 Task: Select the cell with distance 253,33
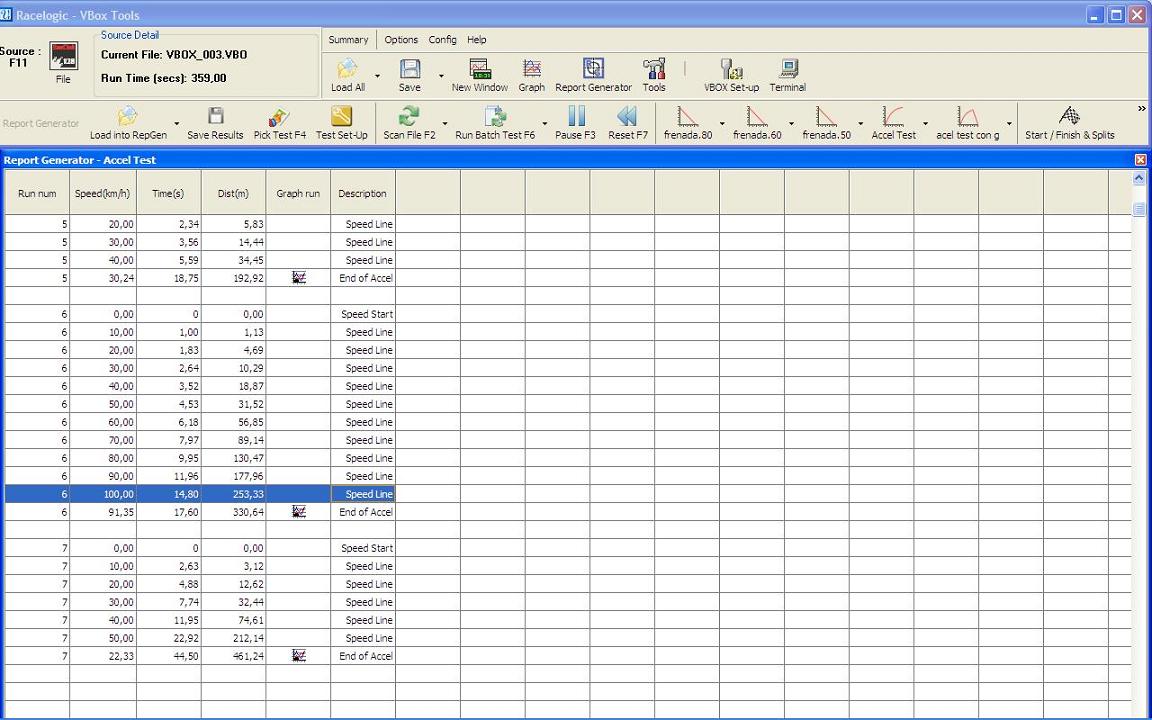[x=234, y=494]
